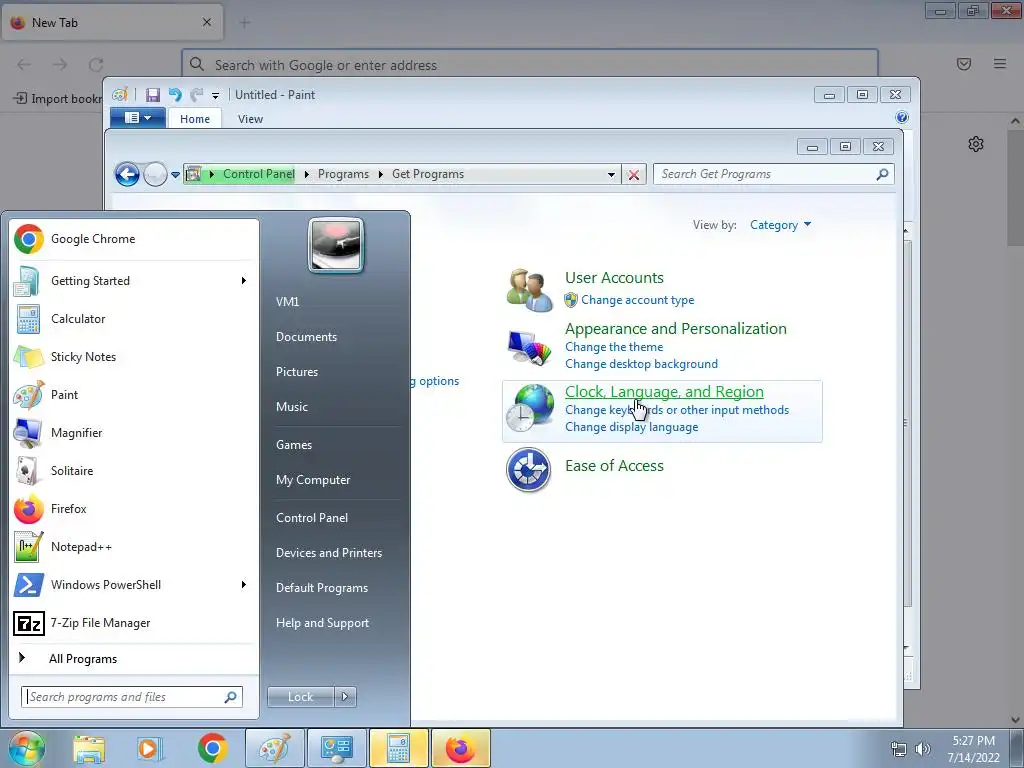The height and width of the screenshot is (768, 1024).
Task: Open Help and Support entry
Action: (322, 623)
